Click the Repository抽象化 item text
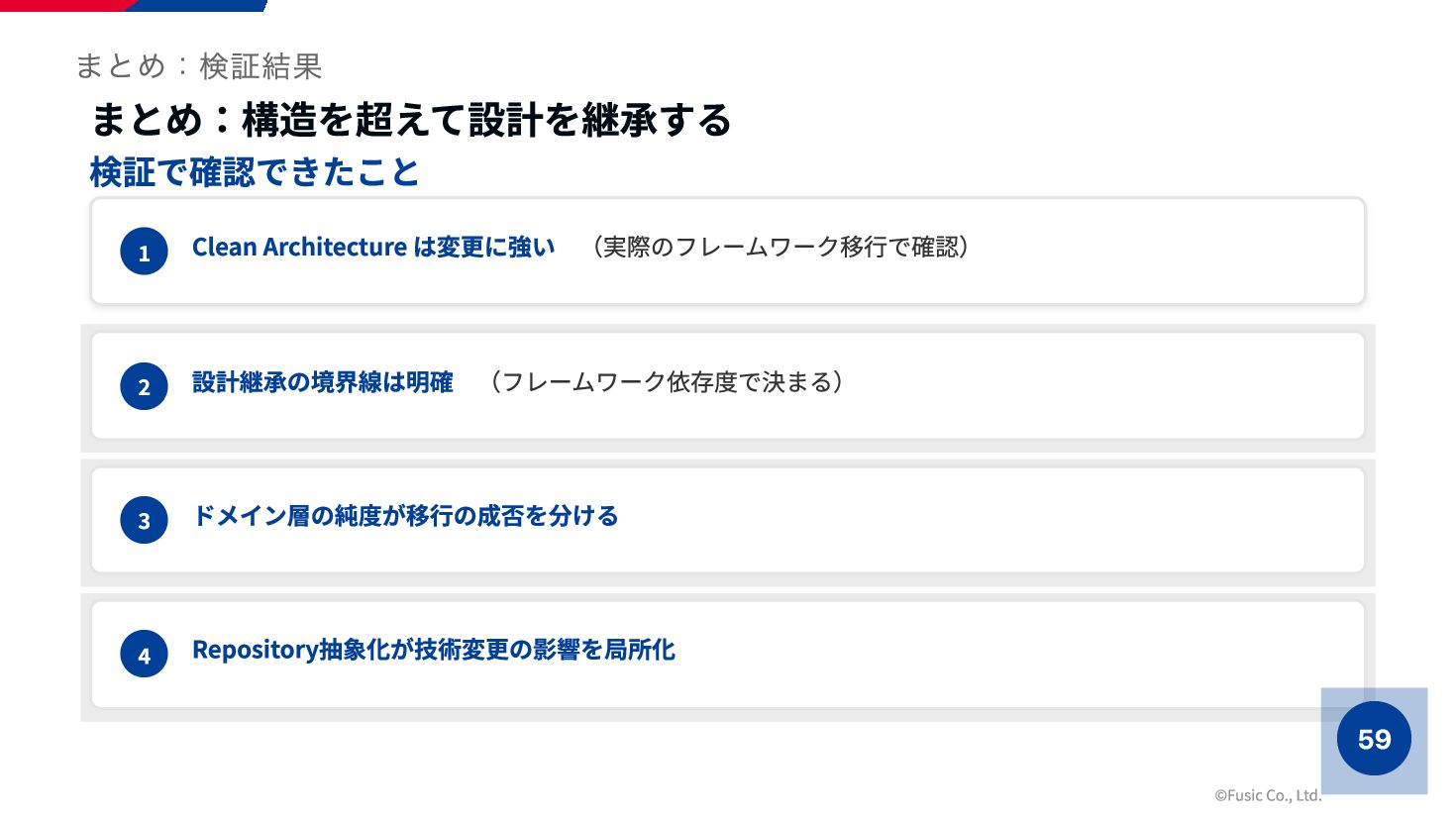Image resolution: width=1456 pixels, height=820 pixels. point(434,650)
